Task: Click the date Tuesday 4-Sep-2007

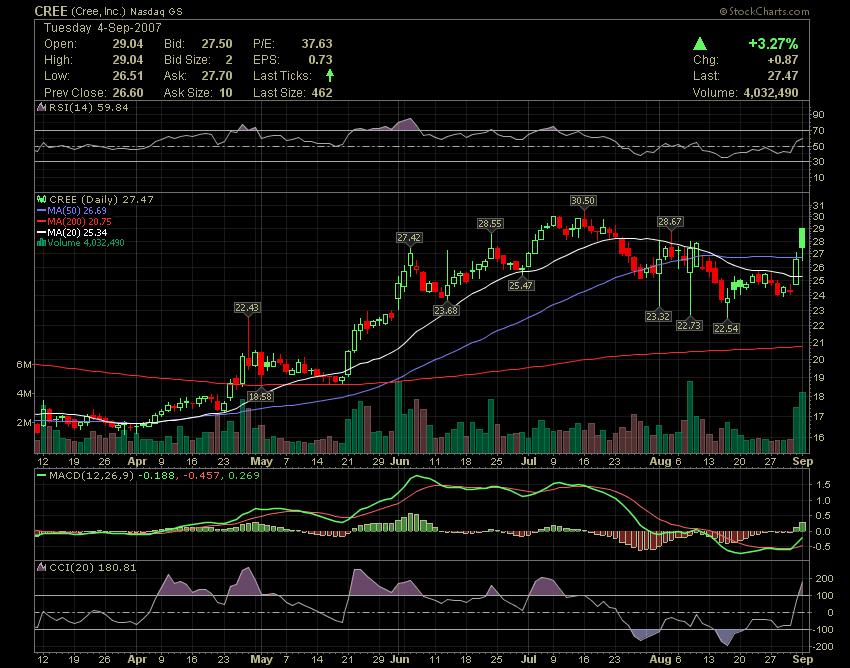Action: click(x=102, y=28)
